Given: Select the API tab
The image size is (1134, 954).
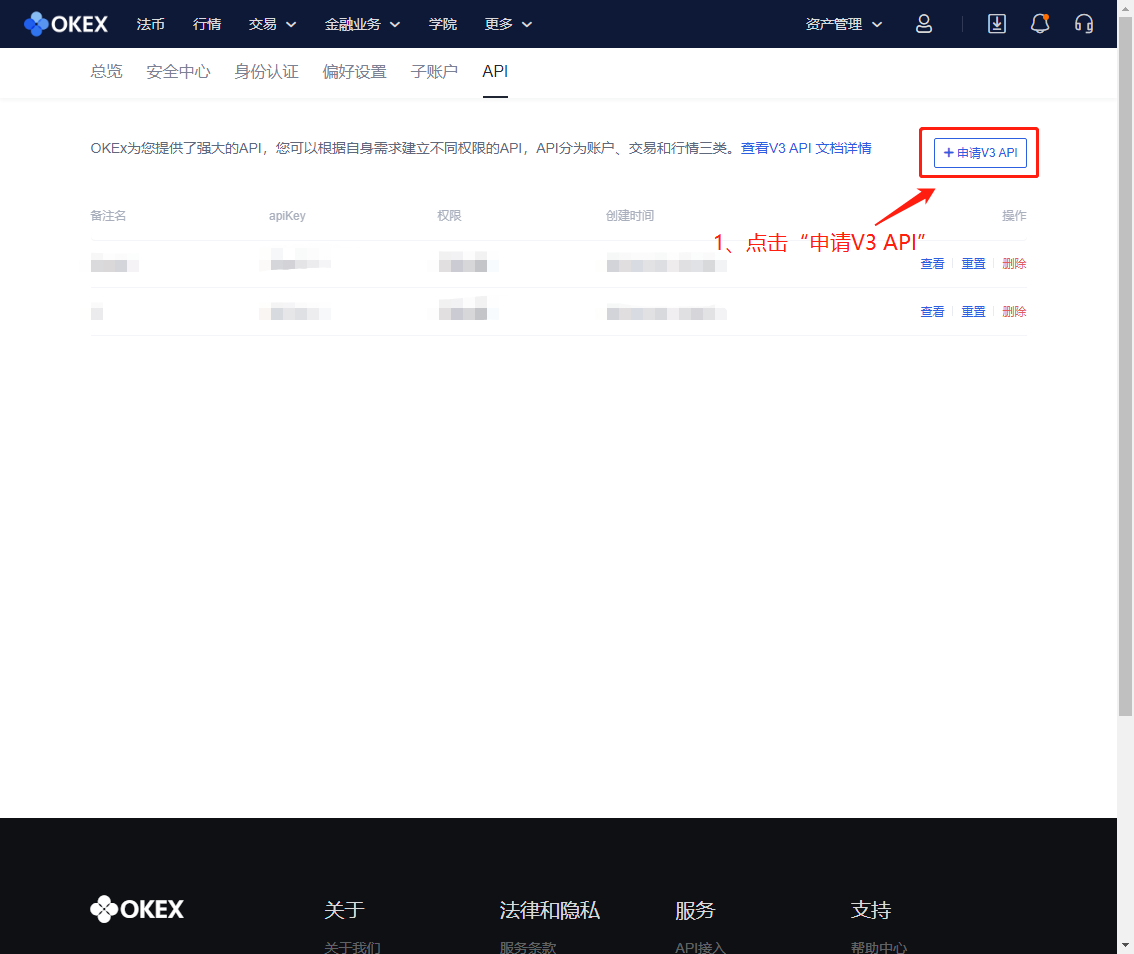Looking at the screenshot, I should click(x=495, y=72).
